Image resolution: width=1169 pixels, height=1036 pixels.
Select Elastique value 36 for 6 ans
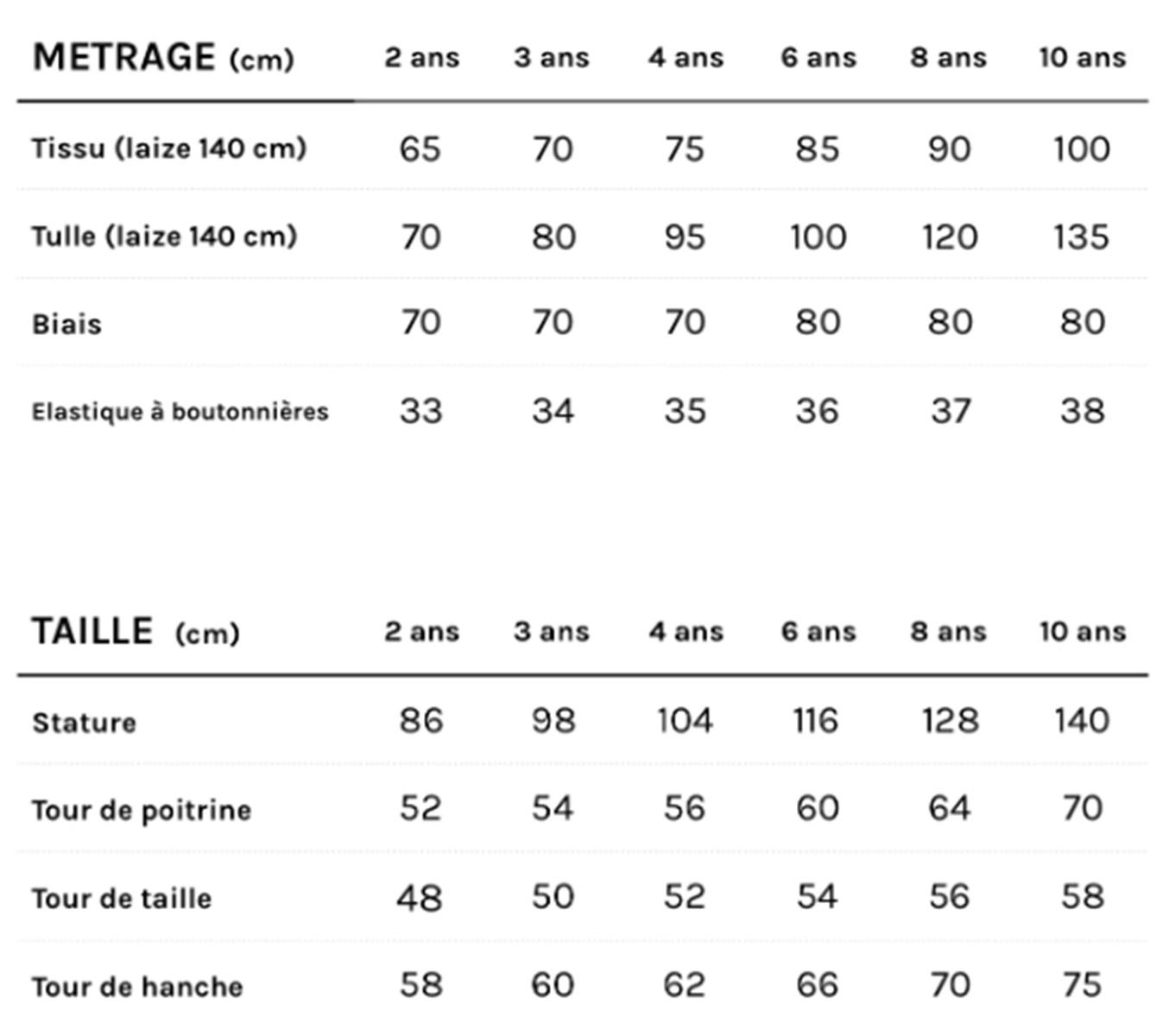(817, 411)
